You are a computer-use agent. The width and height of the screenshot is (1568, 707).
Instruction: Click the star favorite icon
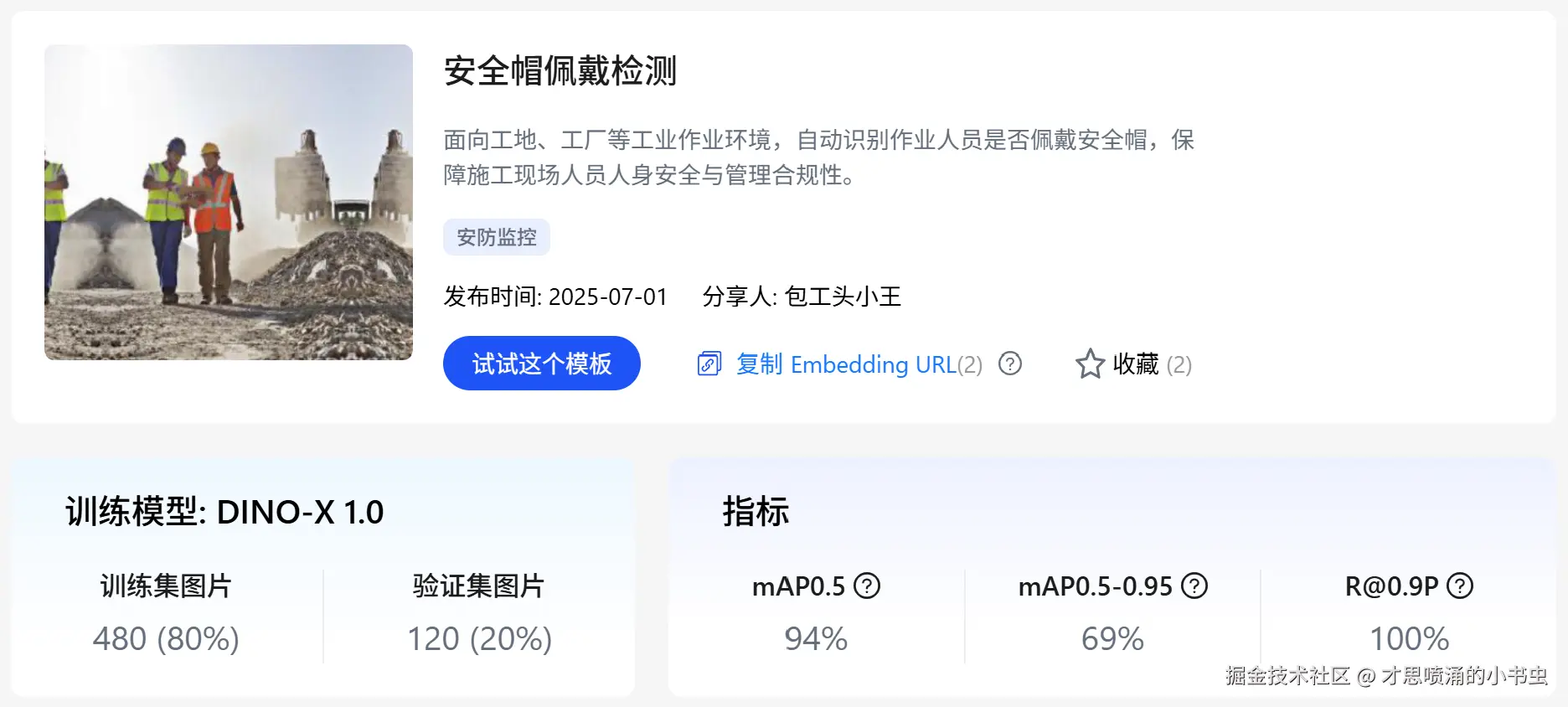(1090, 364)
